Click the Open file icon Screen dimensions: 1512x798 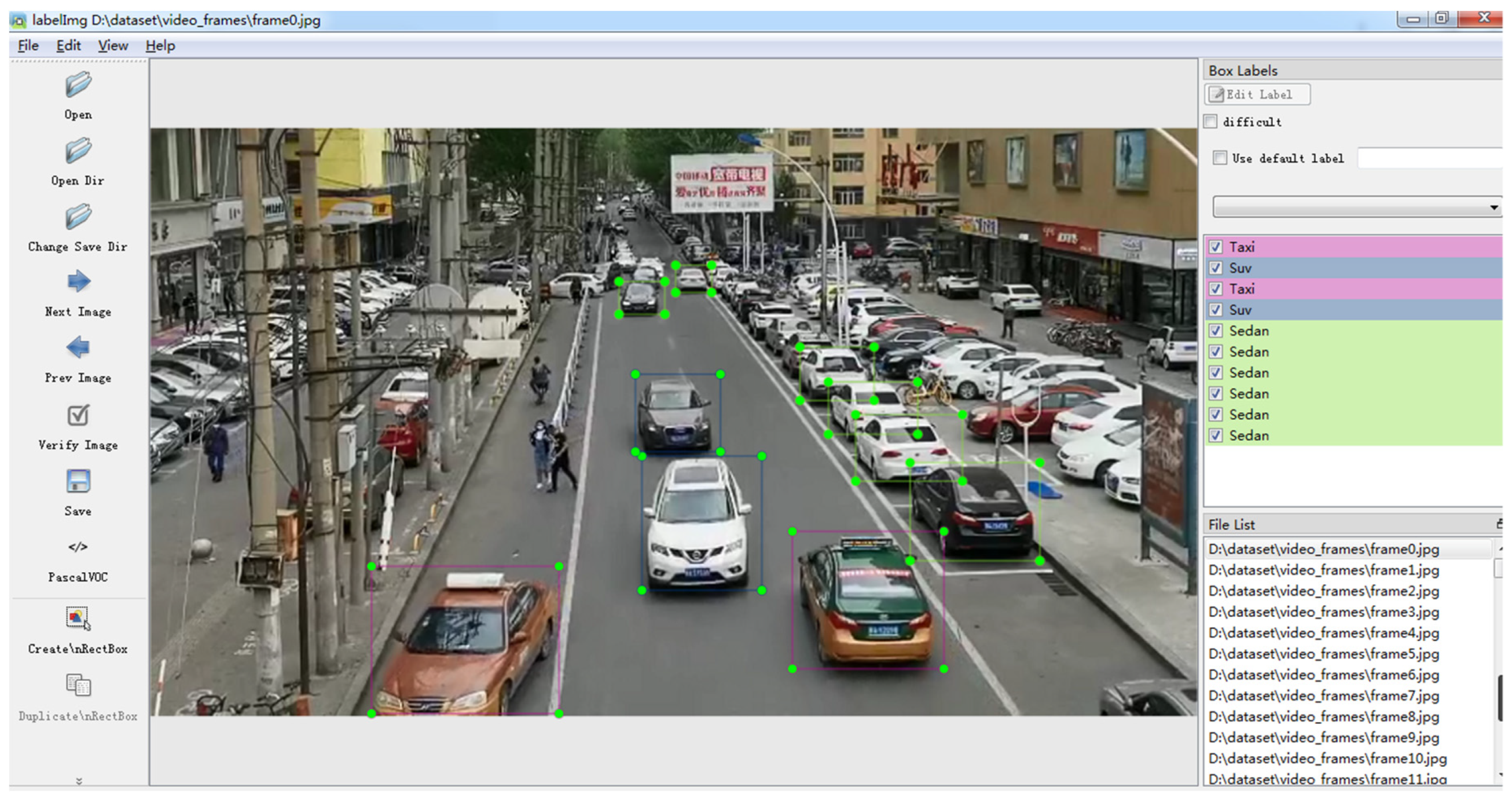(78, 86)
